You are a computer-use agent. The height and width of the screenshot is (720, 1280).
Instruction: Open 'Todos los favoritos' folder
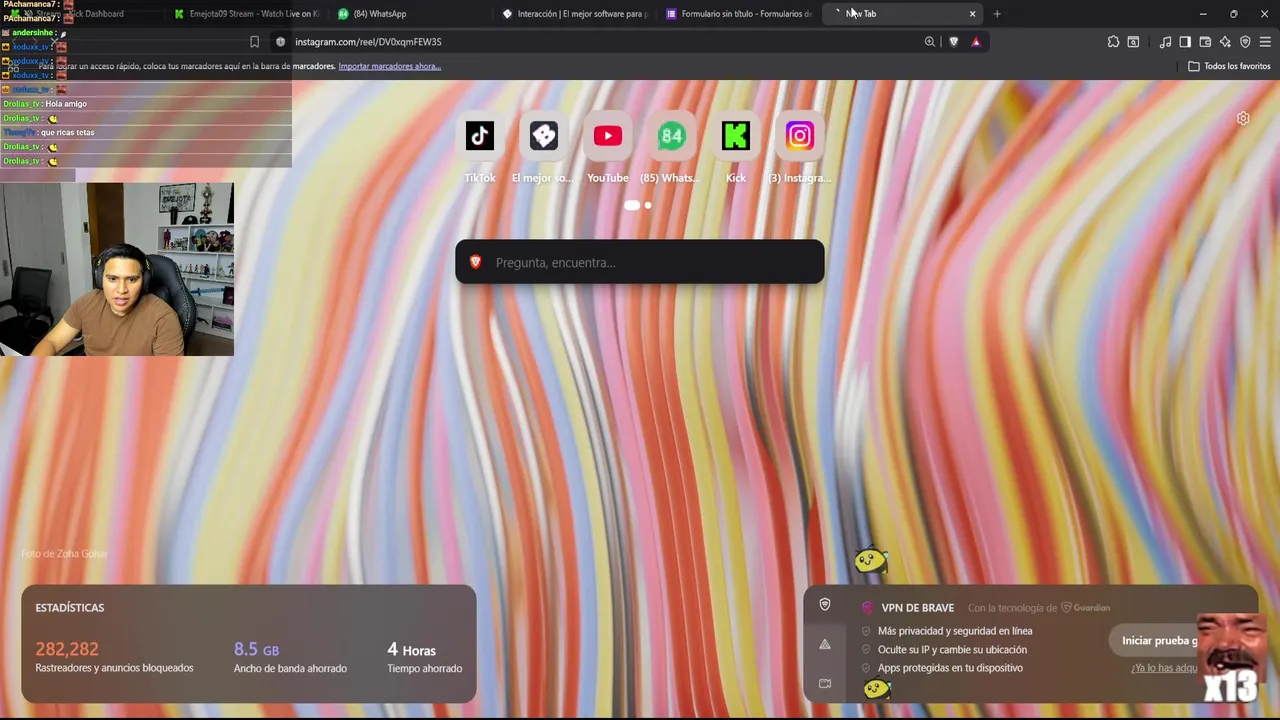[1229, 66]
